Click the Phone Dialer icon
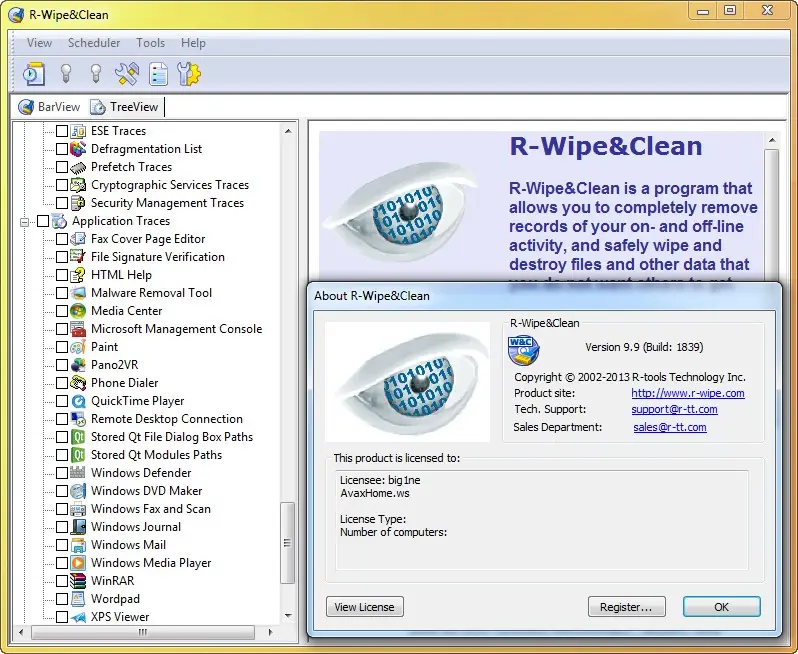This screenshot has height=654, width=798. (78, 383)
